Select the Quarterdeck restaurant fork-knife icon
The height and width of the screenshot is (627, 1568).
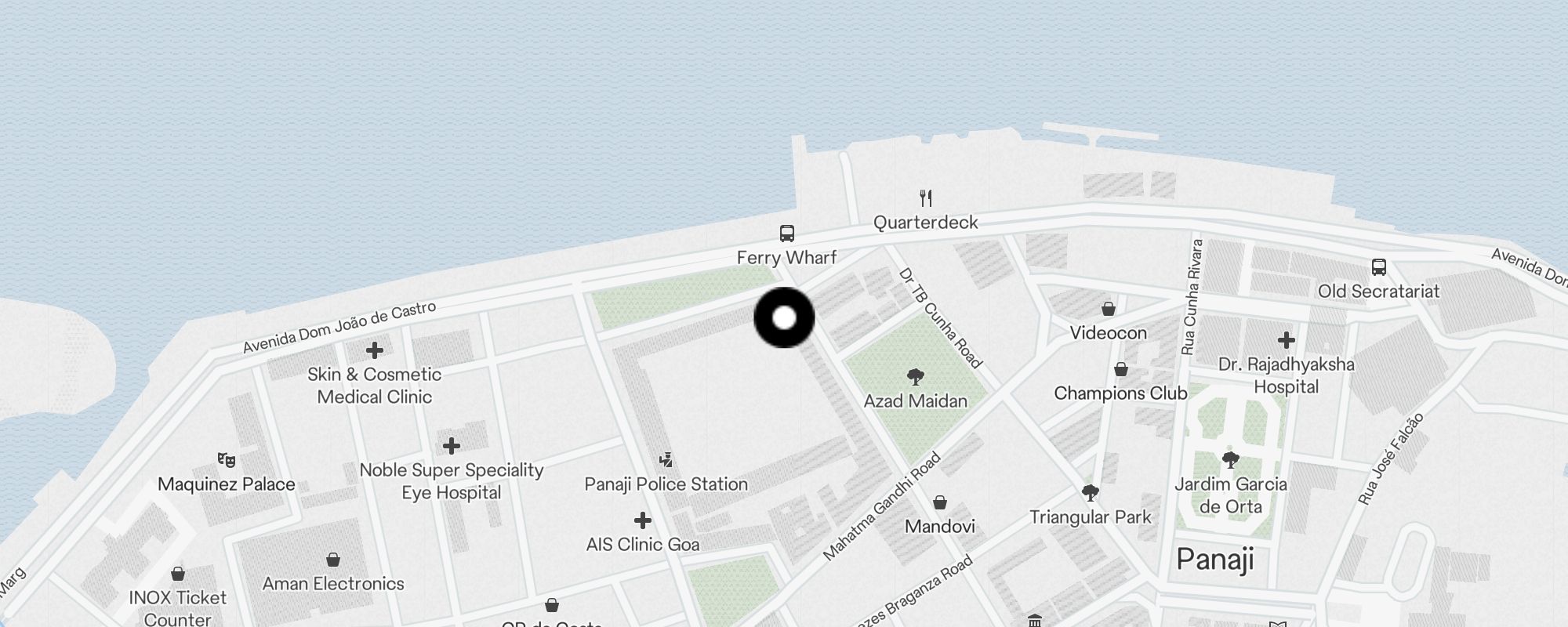(x=926, y=198)
